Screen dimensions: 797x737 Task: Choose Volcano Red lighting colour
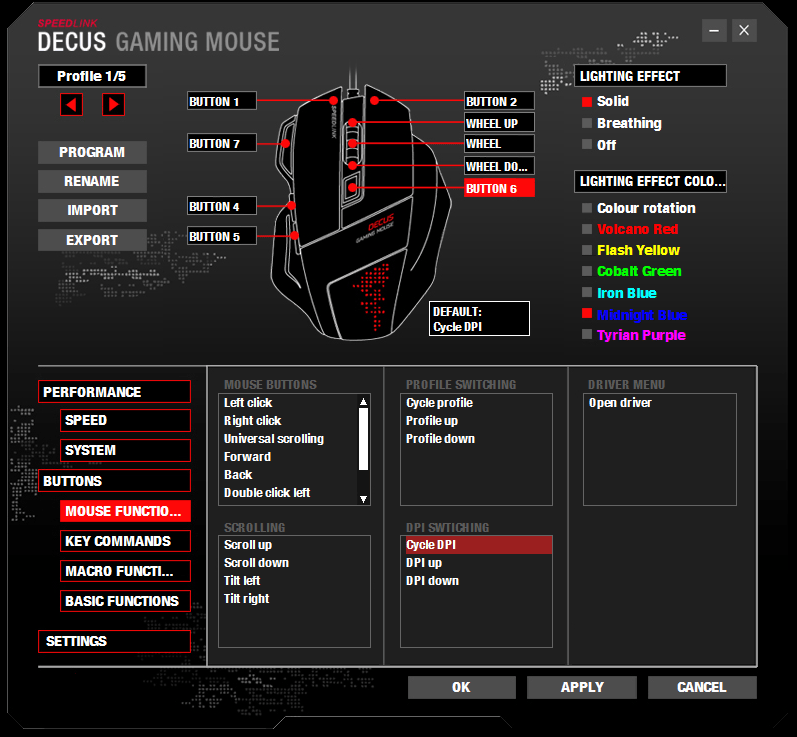pyautogui.click(x=630, y=229)
